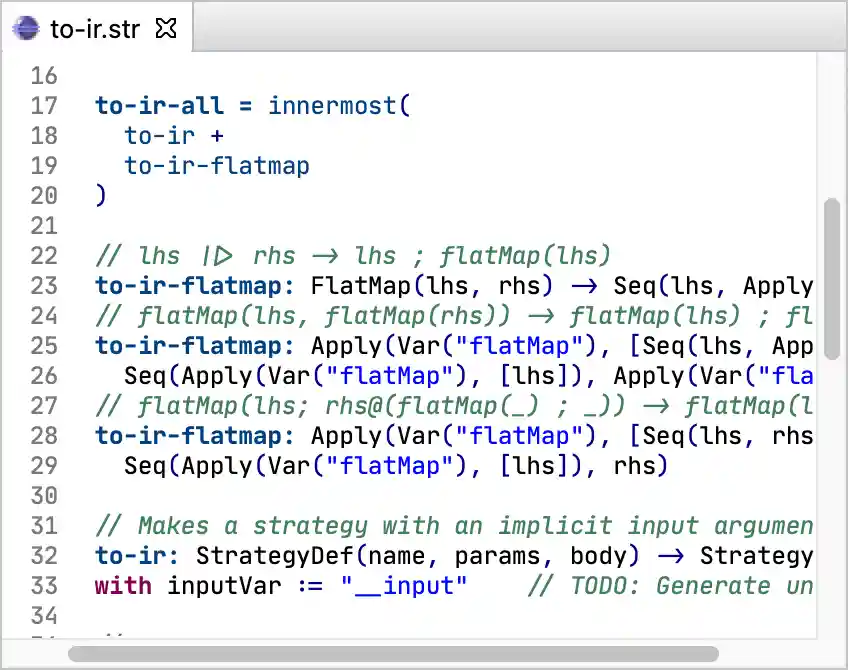Screen dimensions: 848x670
Task: Click line number 17 in the gutter
Action: click(x=44, y=106)
